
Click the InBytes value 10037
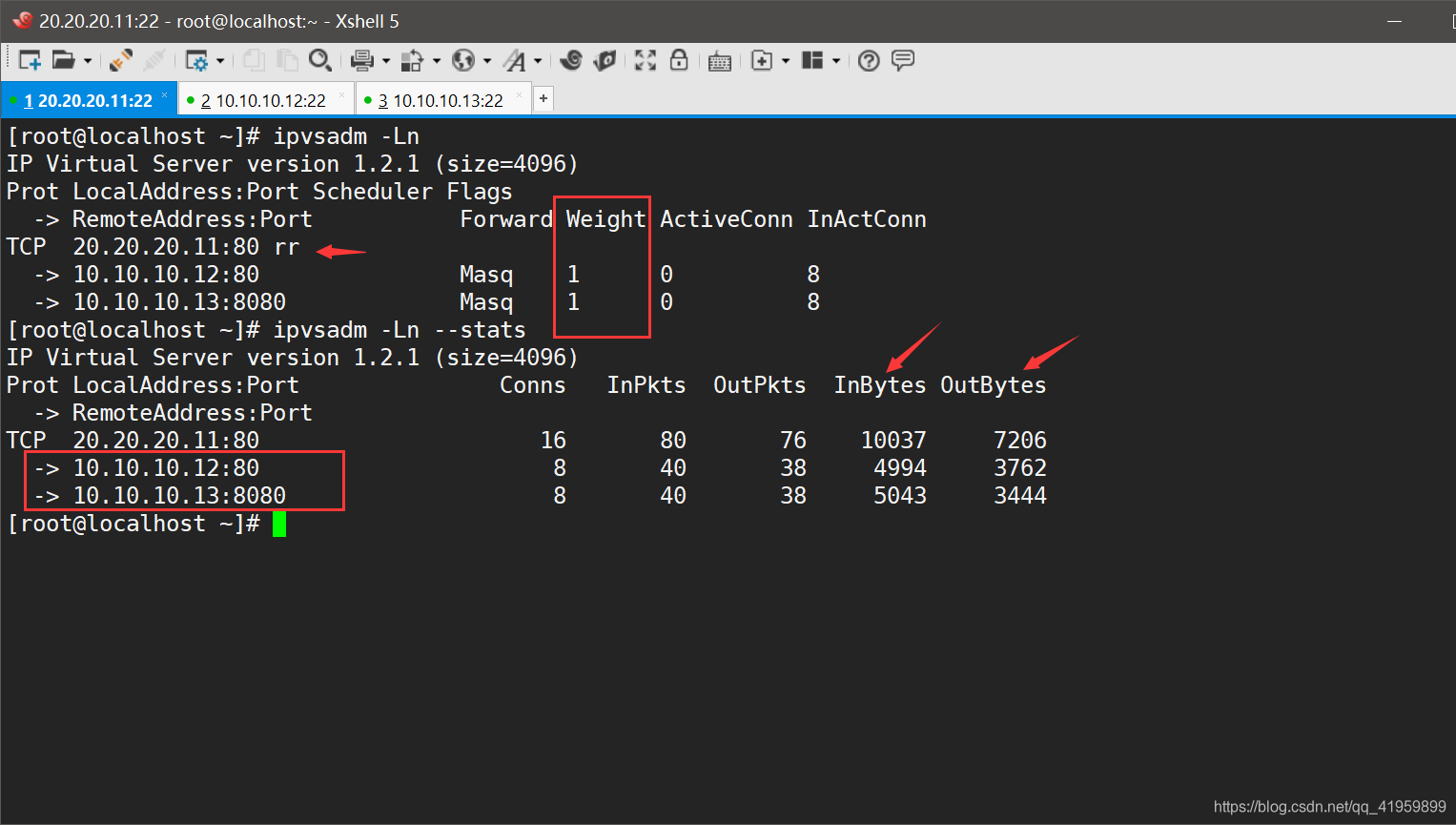click(893, 441)
